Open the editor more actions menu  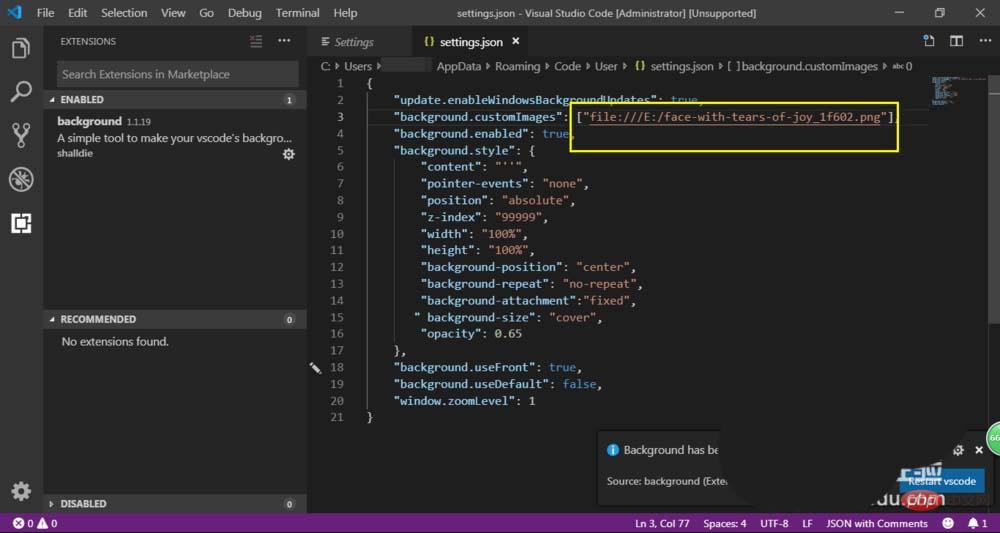985,41
